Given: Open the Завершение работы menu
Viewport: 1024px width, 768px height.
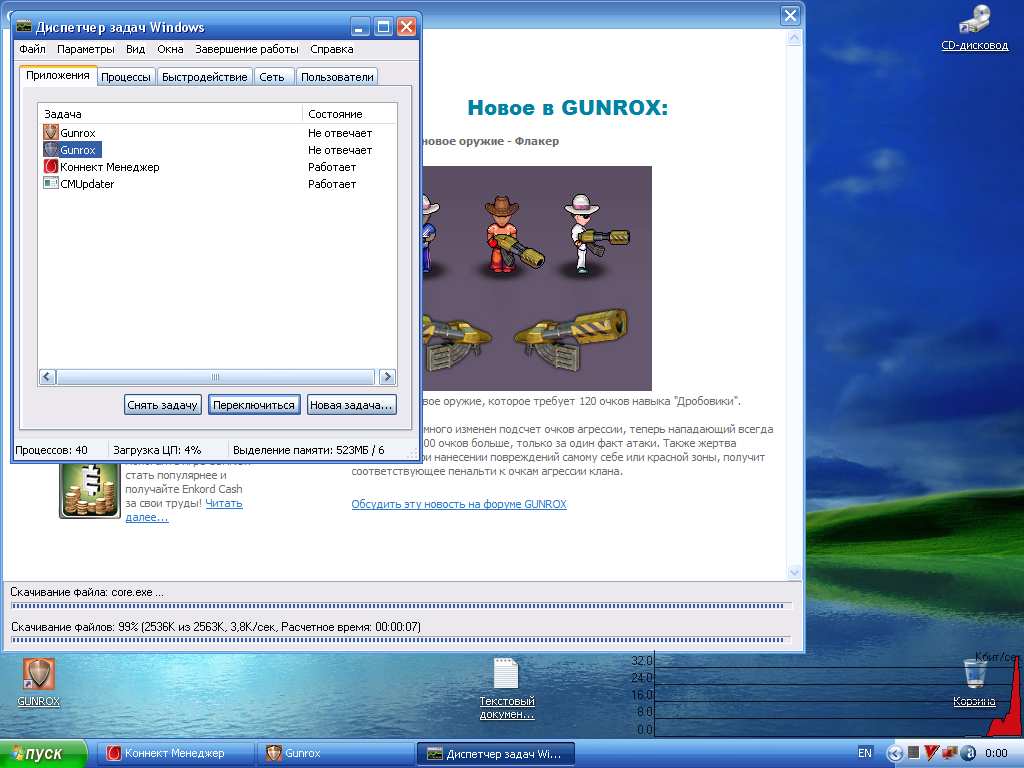Looking at the screenshot, I should click(246, 49).
